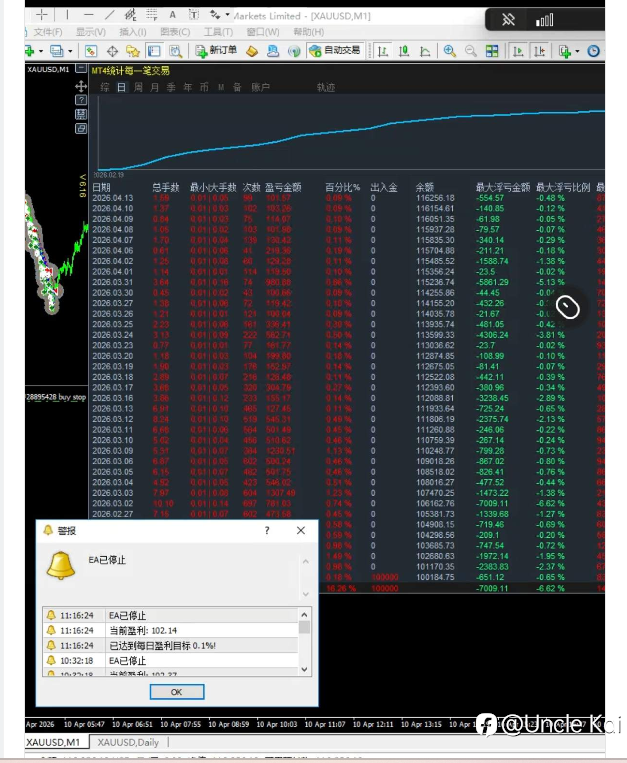Open the 文件(F) menu
The width and height of the screenshot is (627, 763).
[x=47, y=32]
